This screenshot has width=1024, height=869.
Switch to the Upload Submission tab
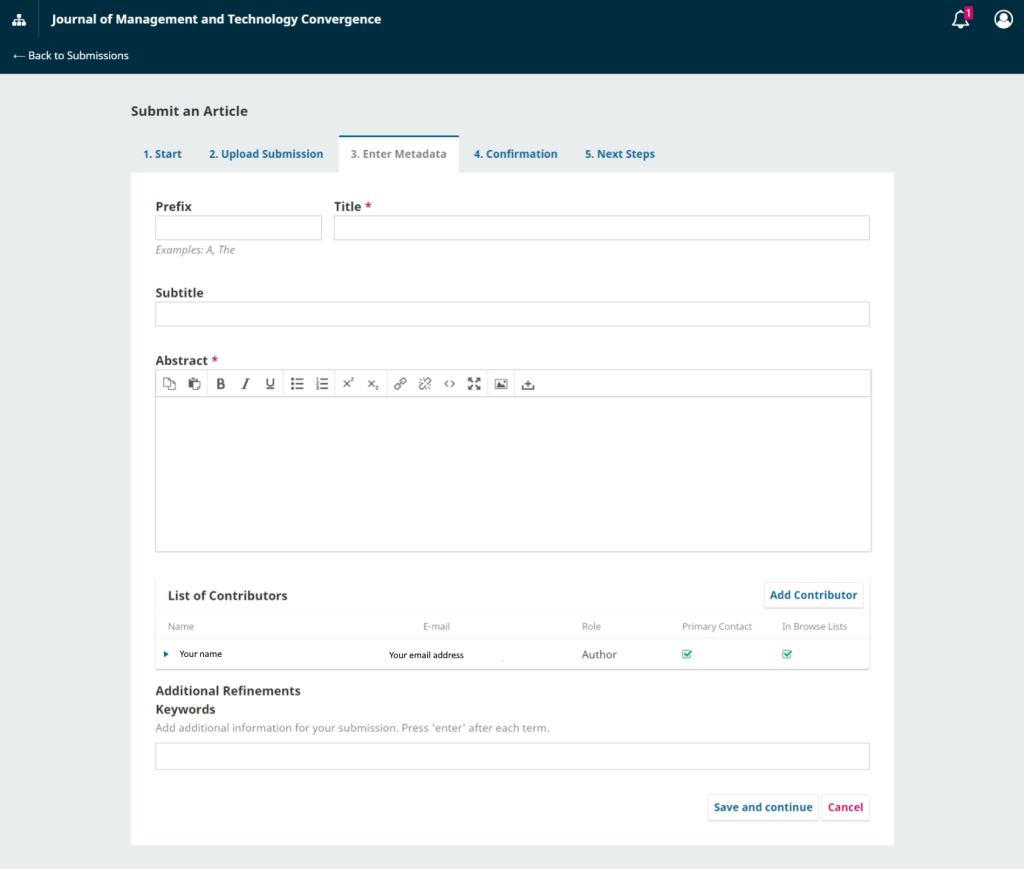pos(266,154)
